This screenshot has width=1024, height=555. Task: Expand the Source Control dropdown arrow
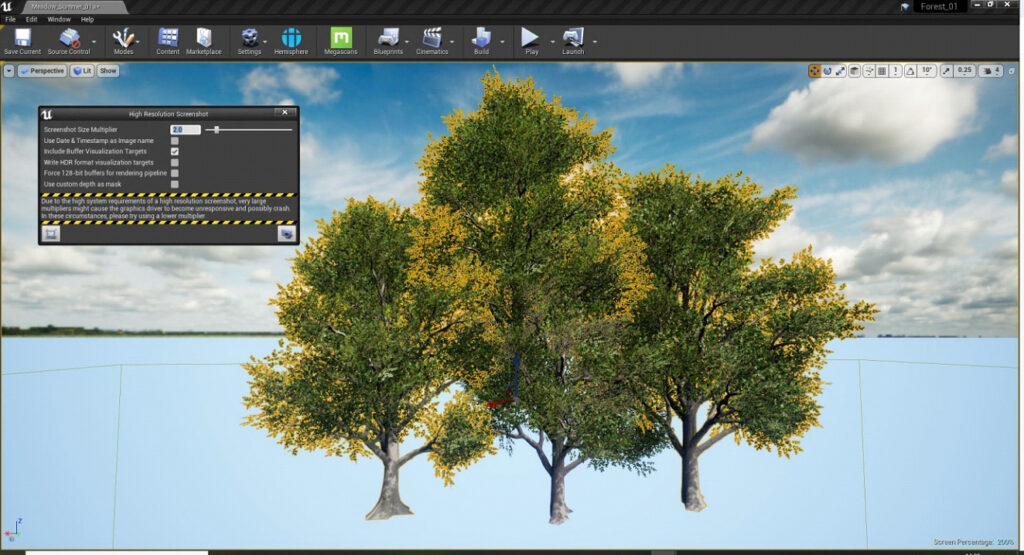click(x=95, y=42)
